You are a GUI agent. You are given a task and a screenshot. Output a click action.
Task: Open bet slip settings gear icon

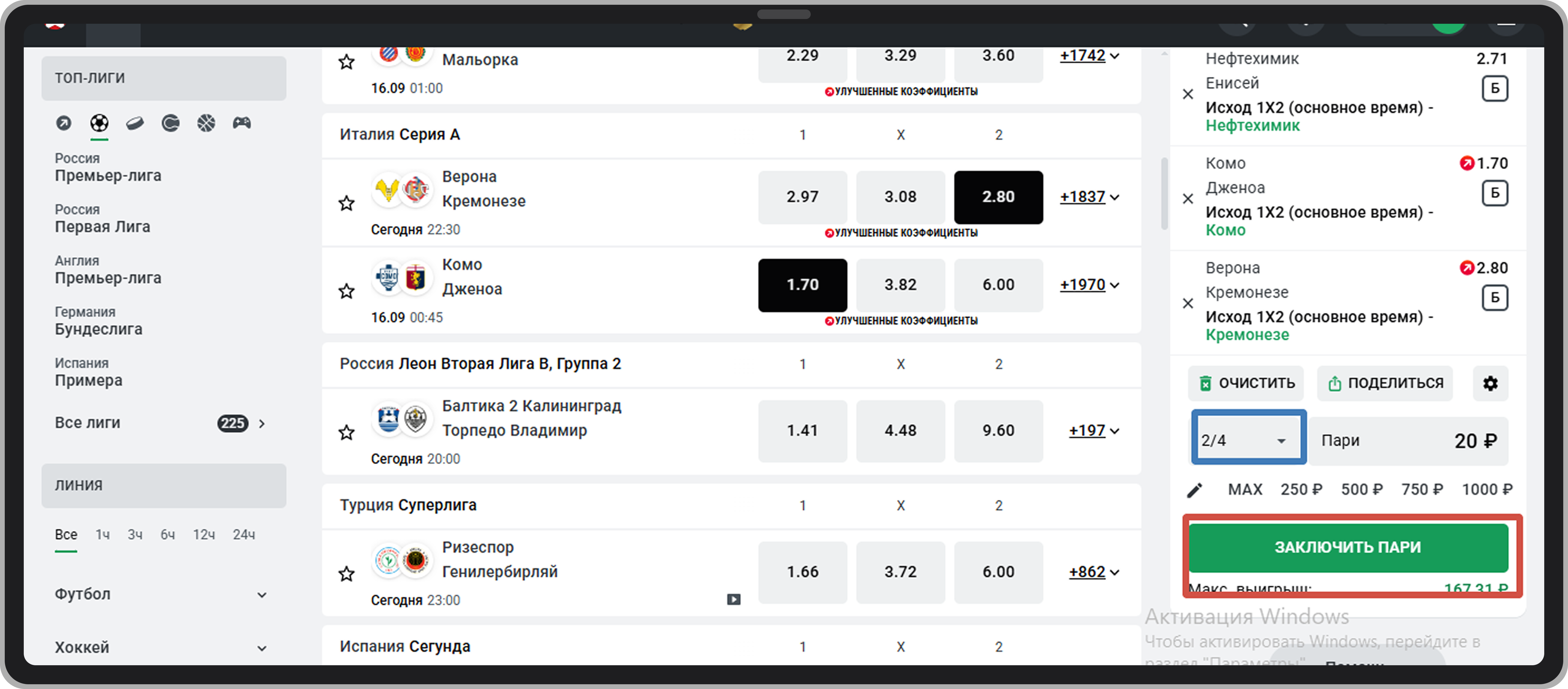(1490, 383)
